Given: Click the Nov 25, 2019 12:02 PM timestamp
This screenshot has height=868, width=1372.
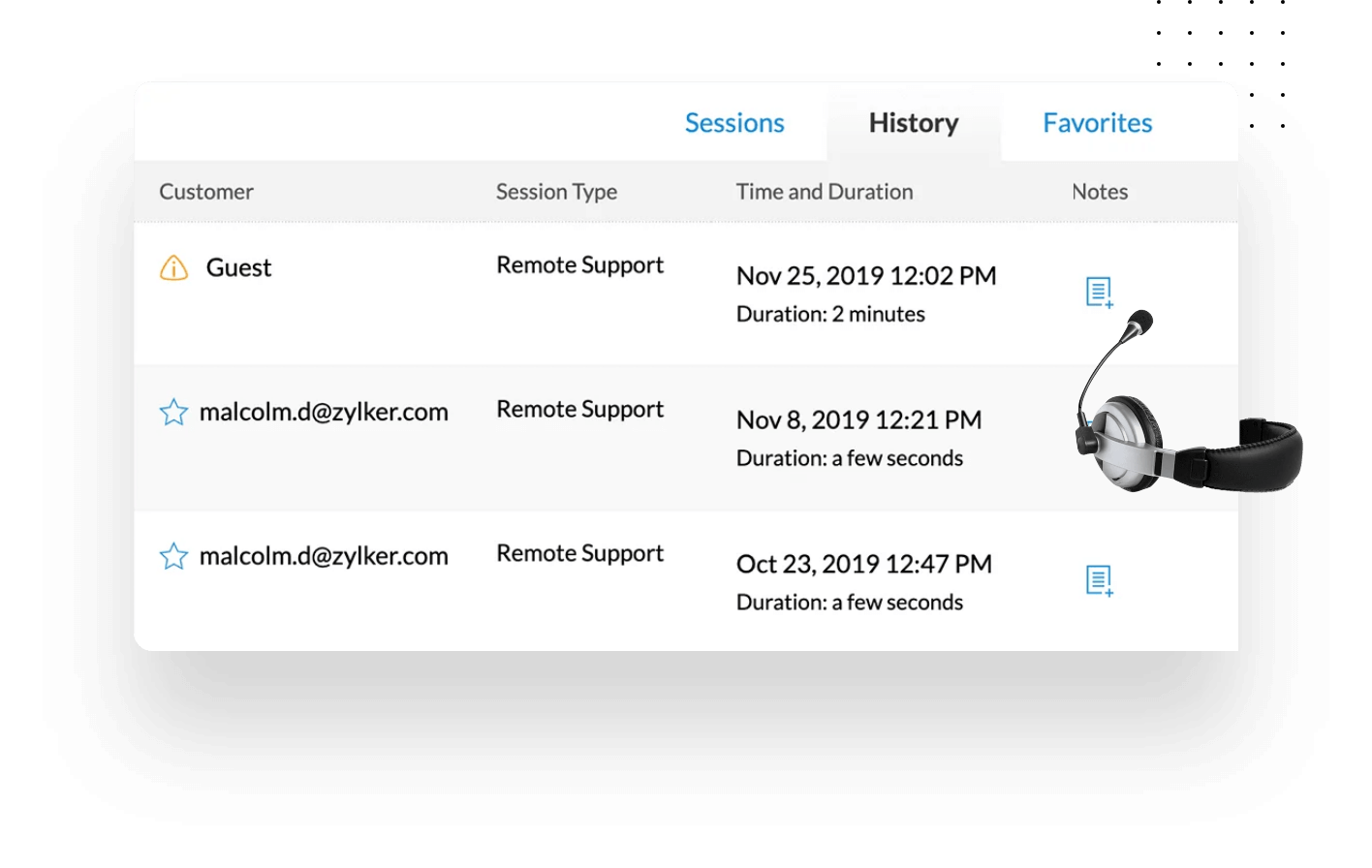Looking at the screenshot, I should 866,276.
